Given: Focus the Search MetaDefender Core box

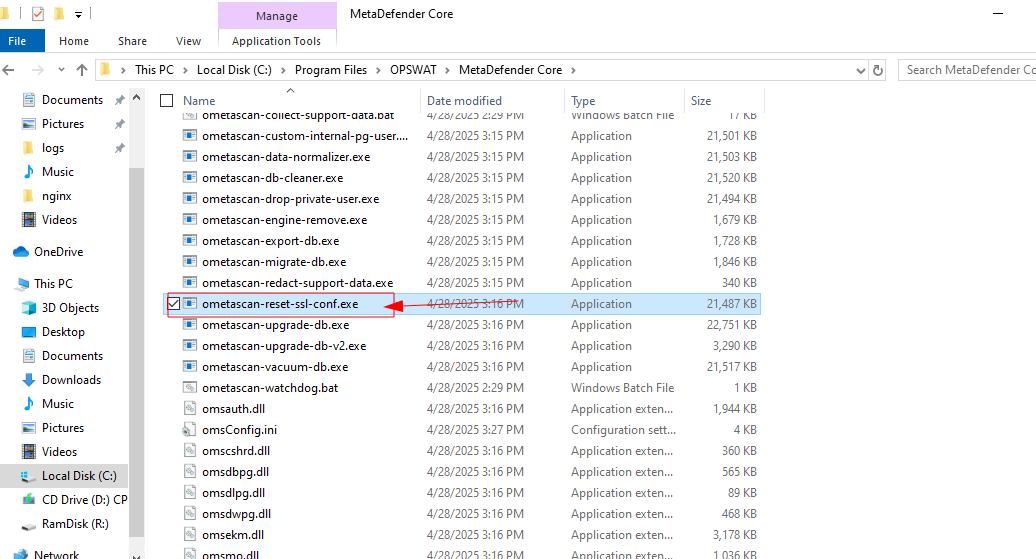Looking at the screenshot, I should 967,70.
